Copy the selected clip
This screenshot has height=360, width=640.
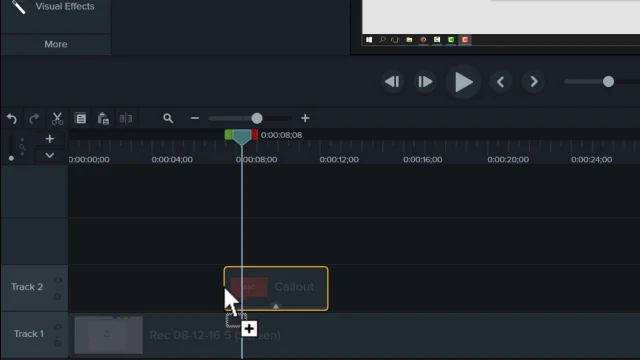click(x=80, y=118)
